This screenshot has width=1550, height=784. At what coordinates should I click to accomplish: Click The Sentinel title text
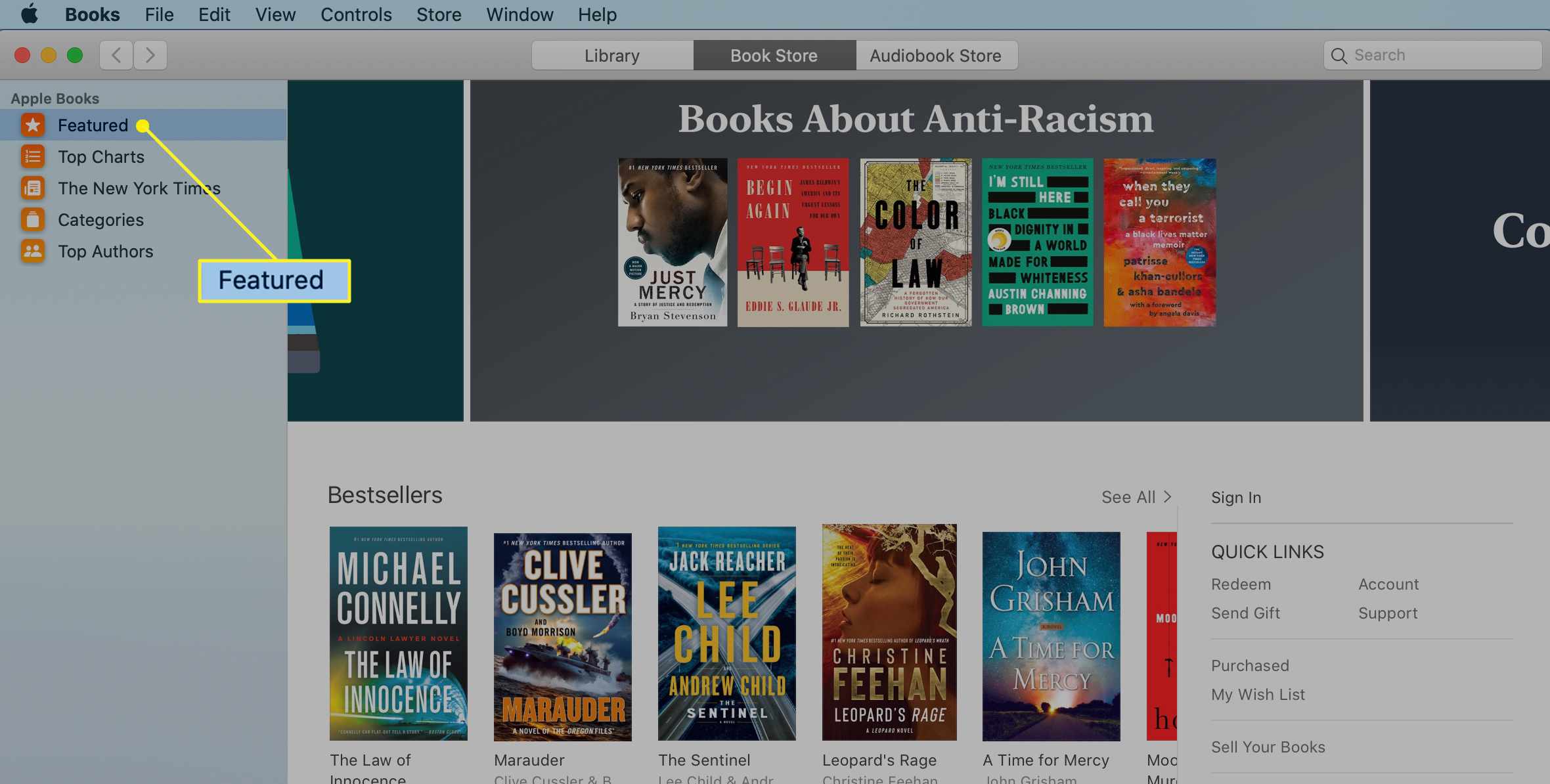click(x=704, y=760)
